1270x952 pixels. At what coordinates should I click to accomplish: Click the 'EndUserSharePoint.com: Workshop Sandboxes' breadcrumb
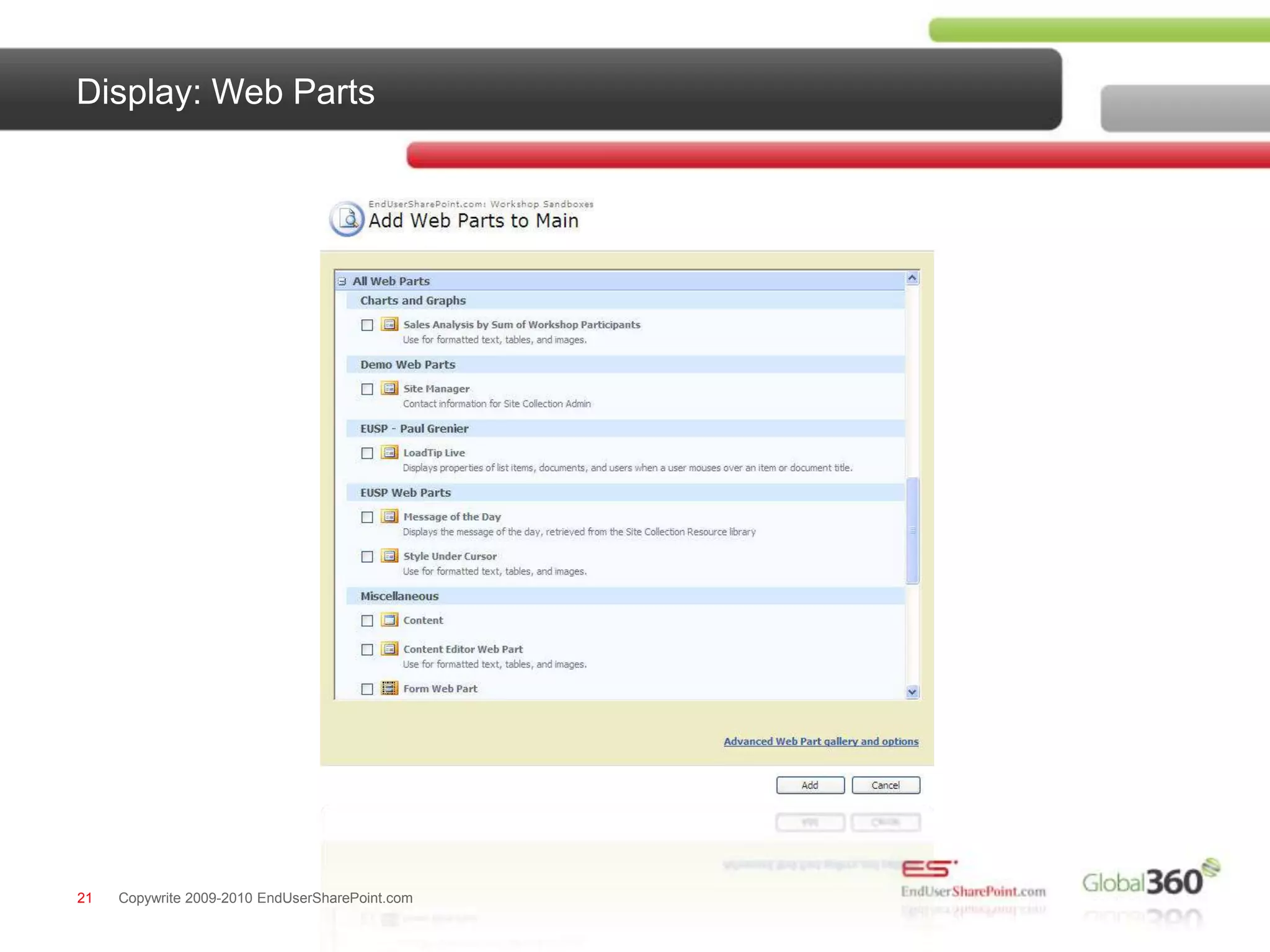point(481,204)
